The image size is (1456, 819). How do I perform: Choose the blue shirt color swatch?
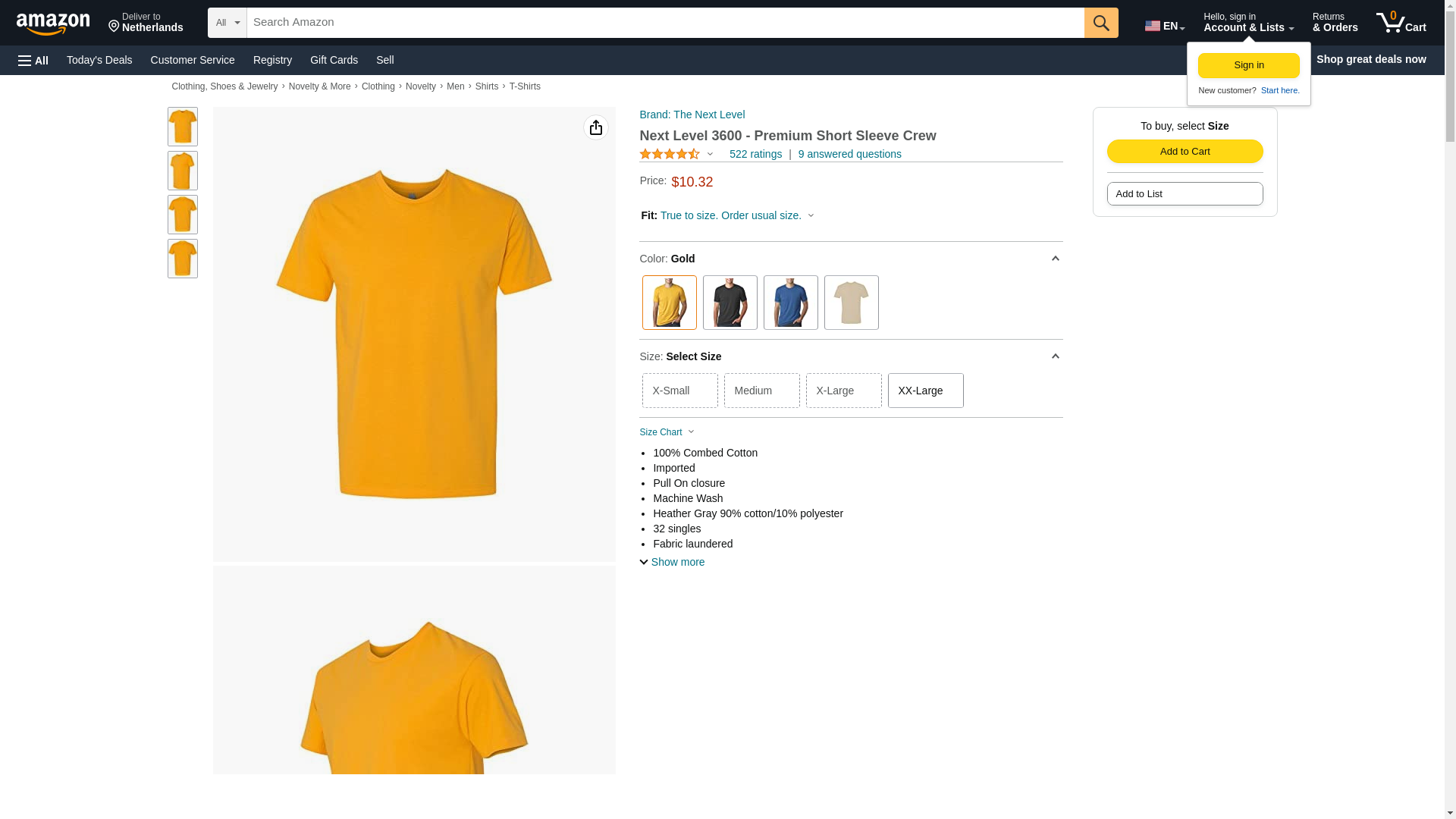tap(790, 303)
